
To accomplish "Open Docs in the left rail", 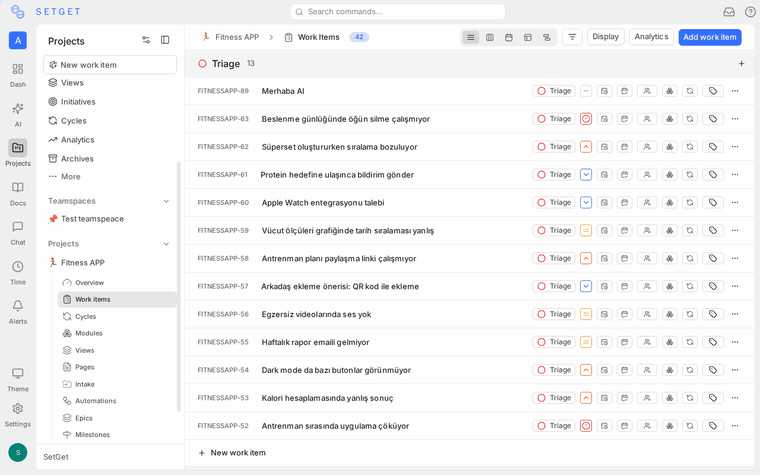I will point(17,194).
